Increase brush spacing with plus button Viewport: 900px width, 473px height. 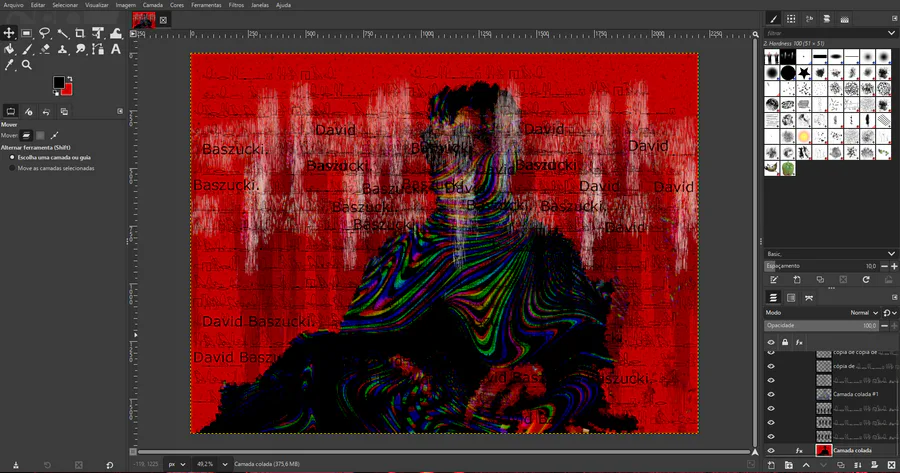pos(894,266)
